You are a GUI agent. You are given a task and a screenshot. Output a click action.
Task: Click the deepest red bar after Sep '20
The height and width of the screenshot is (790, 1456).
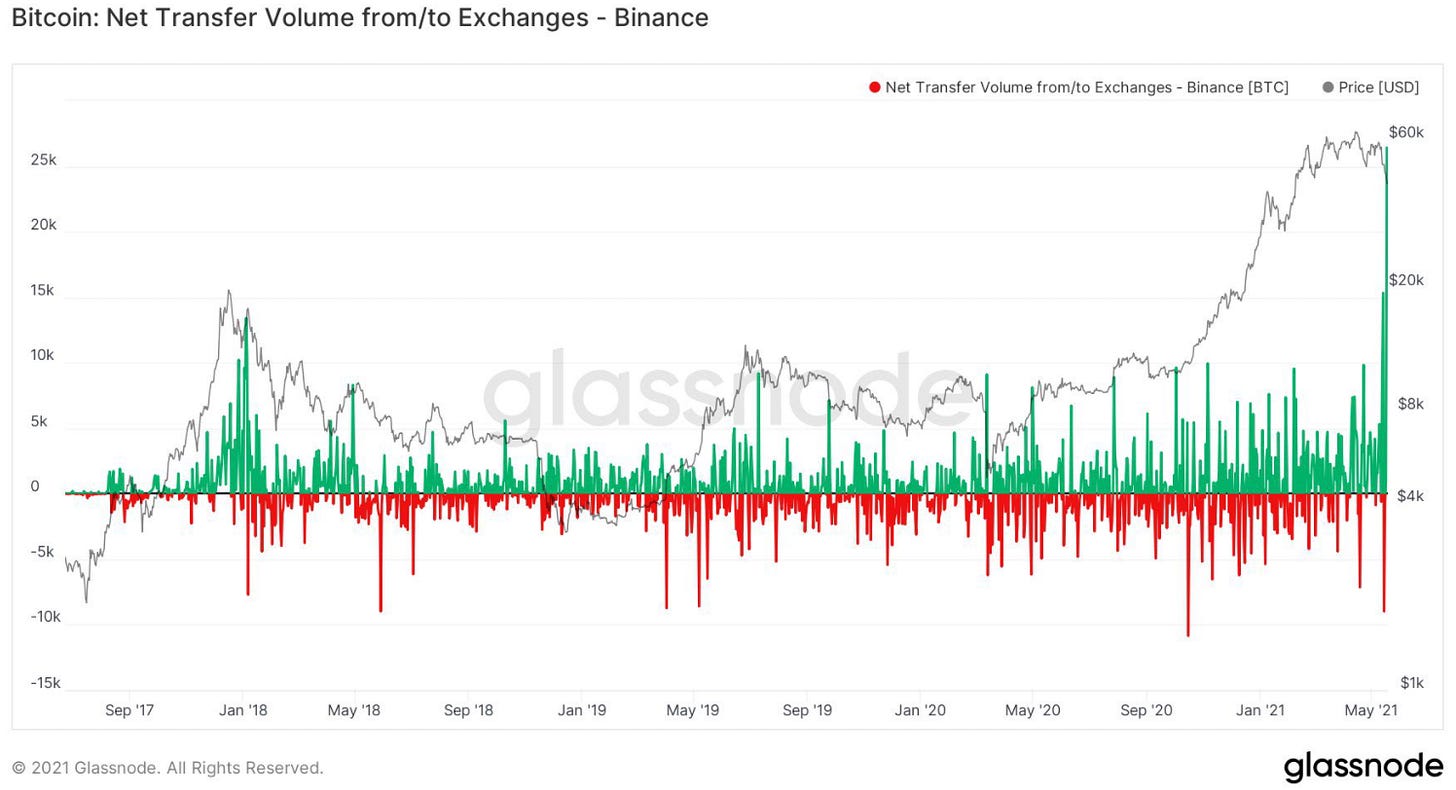[1188, 565]
